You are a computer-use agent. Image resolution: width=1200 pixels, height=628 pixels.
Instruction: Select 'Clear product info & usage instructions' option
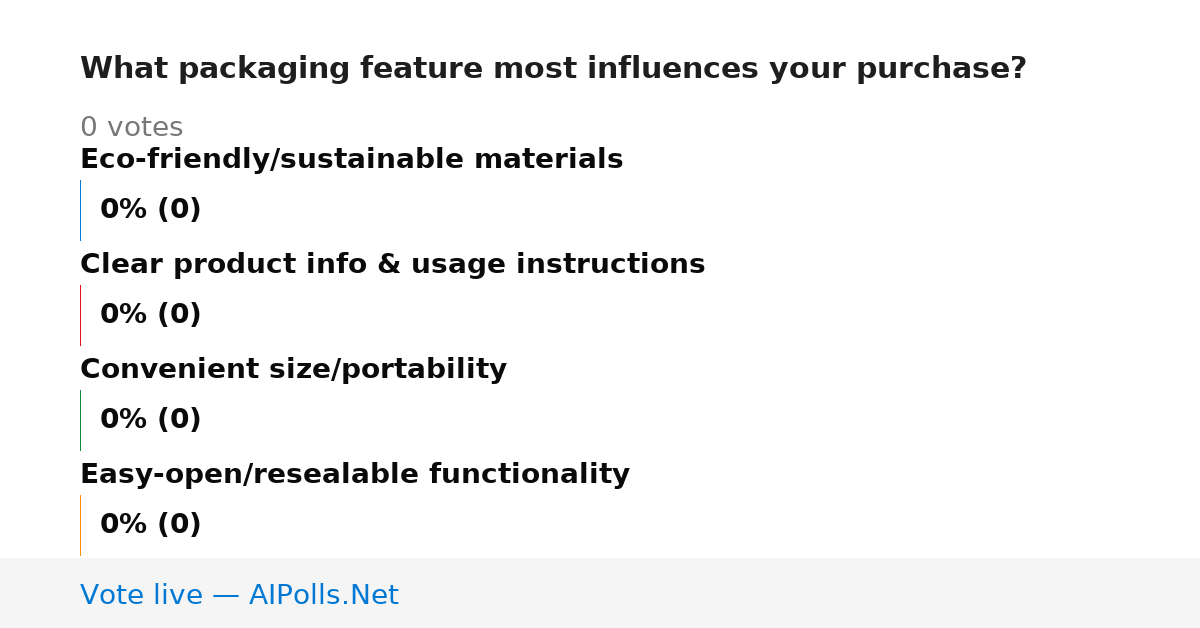point(392,264)
